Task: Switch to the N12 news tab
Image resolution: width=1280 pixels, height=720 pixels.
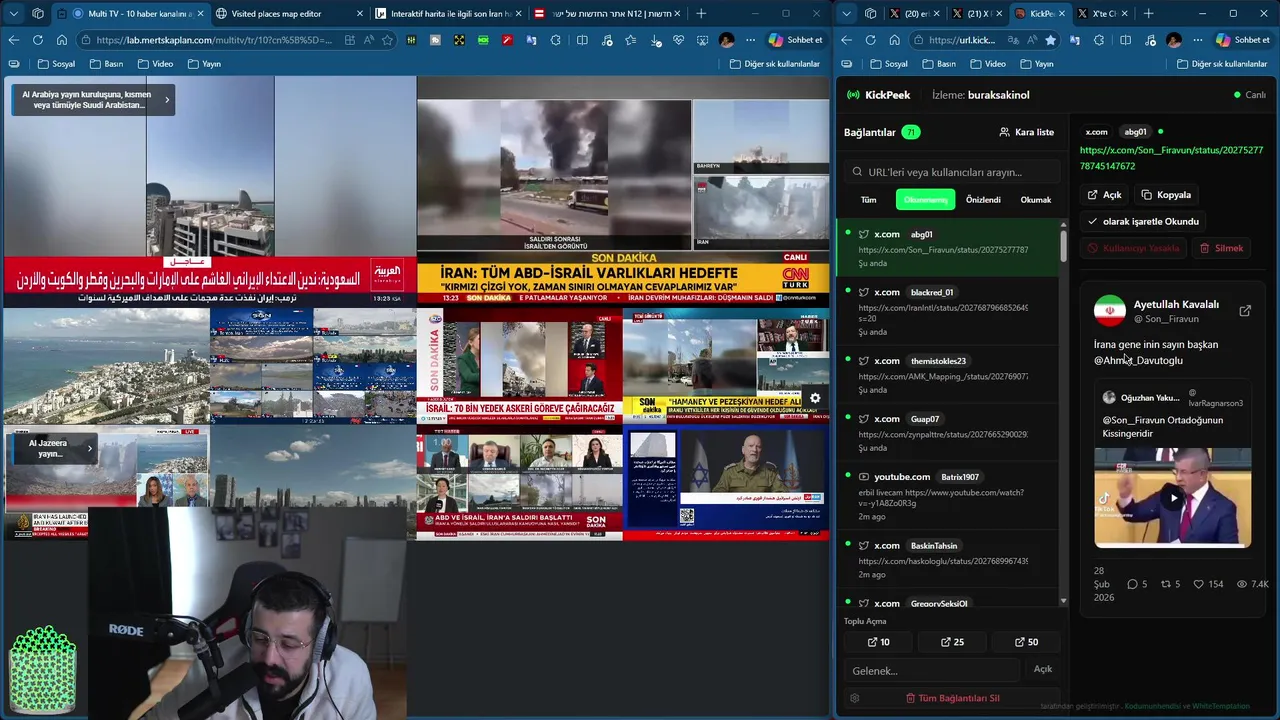Action: 609,14
